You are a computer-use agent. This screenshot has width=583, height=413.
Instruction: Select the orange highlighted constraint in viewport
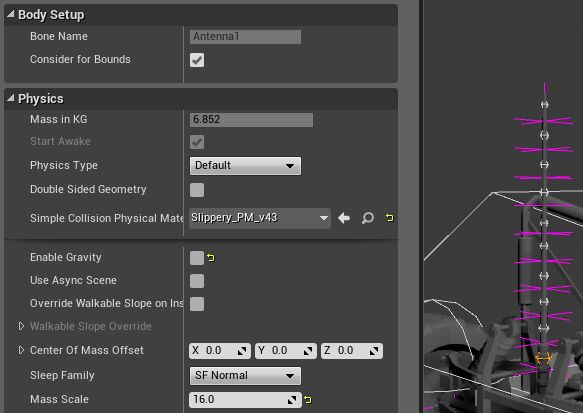click(543, 359)
